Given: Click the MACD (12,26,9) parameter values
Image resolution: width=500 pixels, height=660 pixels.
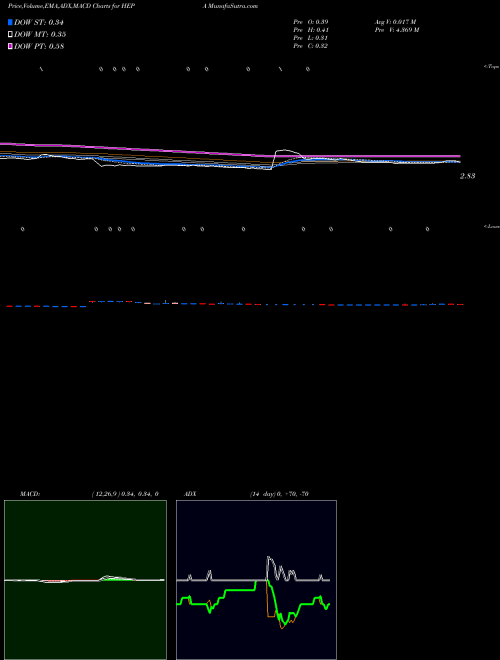Looking at the screenshot, I should pyautogui.click(x=125, y=494).
